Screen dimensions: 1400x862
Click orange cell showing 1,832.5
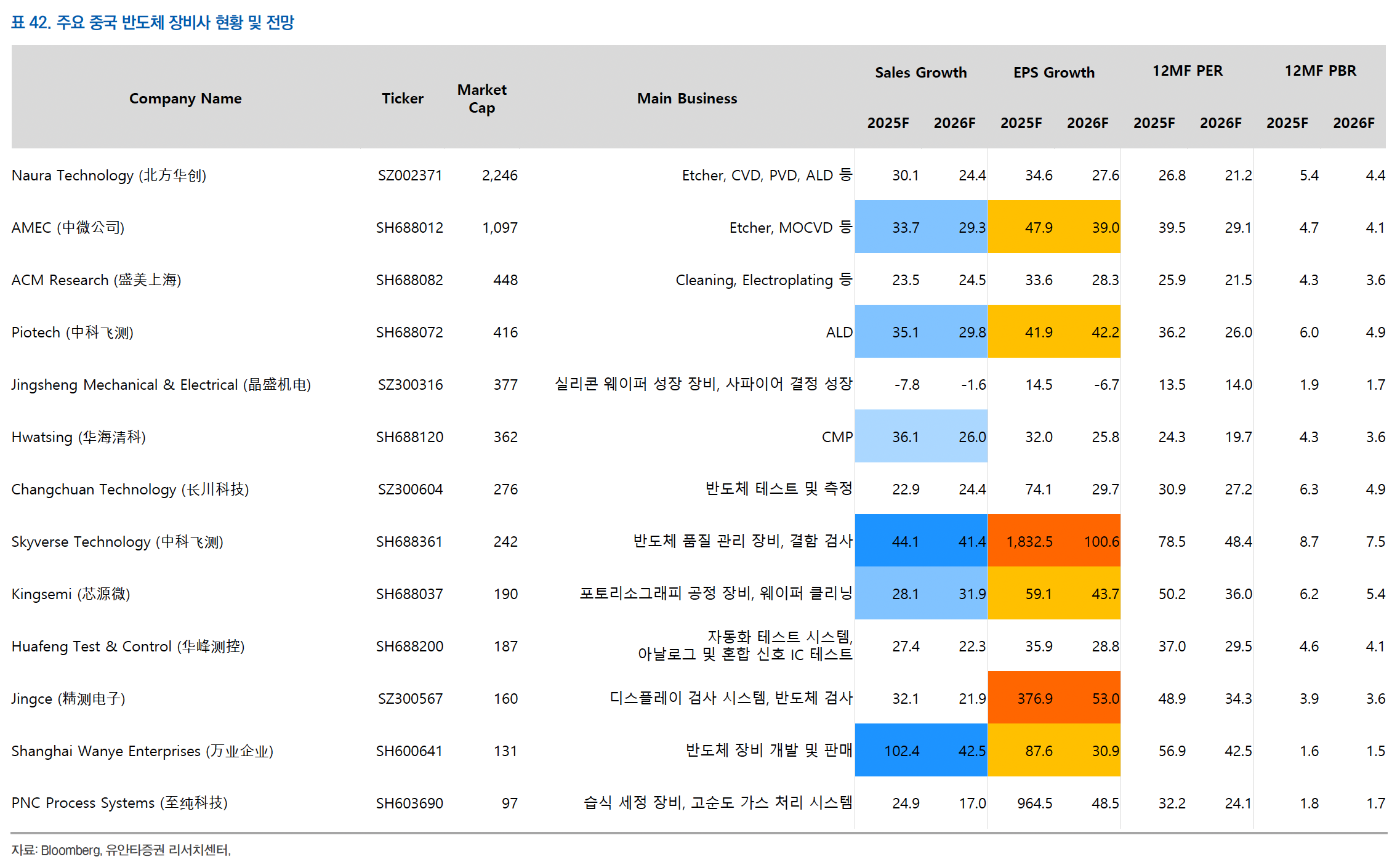pyautogui.click(x=1029, y=542)
